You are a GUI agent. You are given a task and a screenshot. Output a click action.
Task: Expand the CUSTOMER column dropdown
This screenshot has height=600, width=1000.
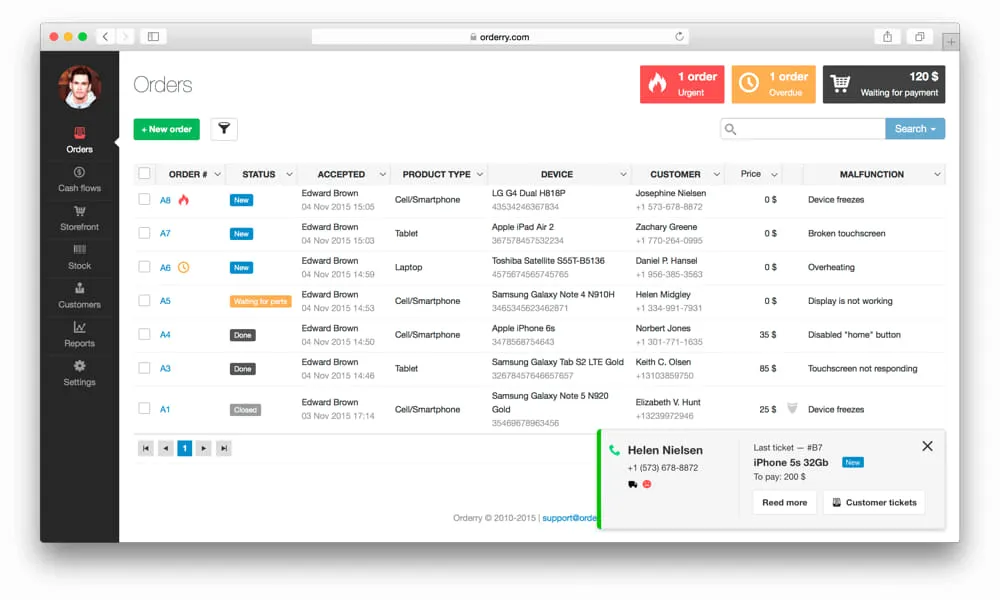pos(716,174)
